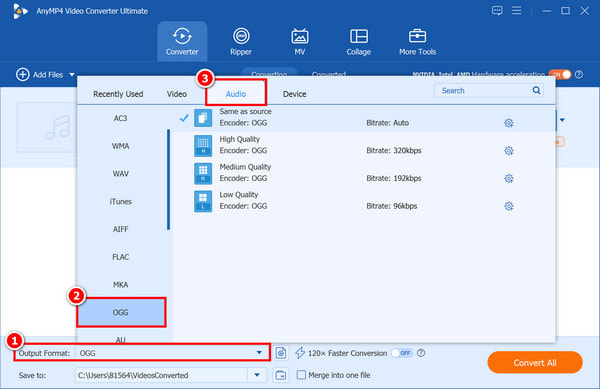The width and height of the screenshot is (600, 389).
Task: Click the help icon beside hardware acceleration
Action: click(579, 75)
